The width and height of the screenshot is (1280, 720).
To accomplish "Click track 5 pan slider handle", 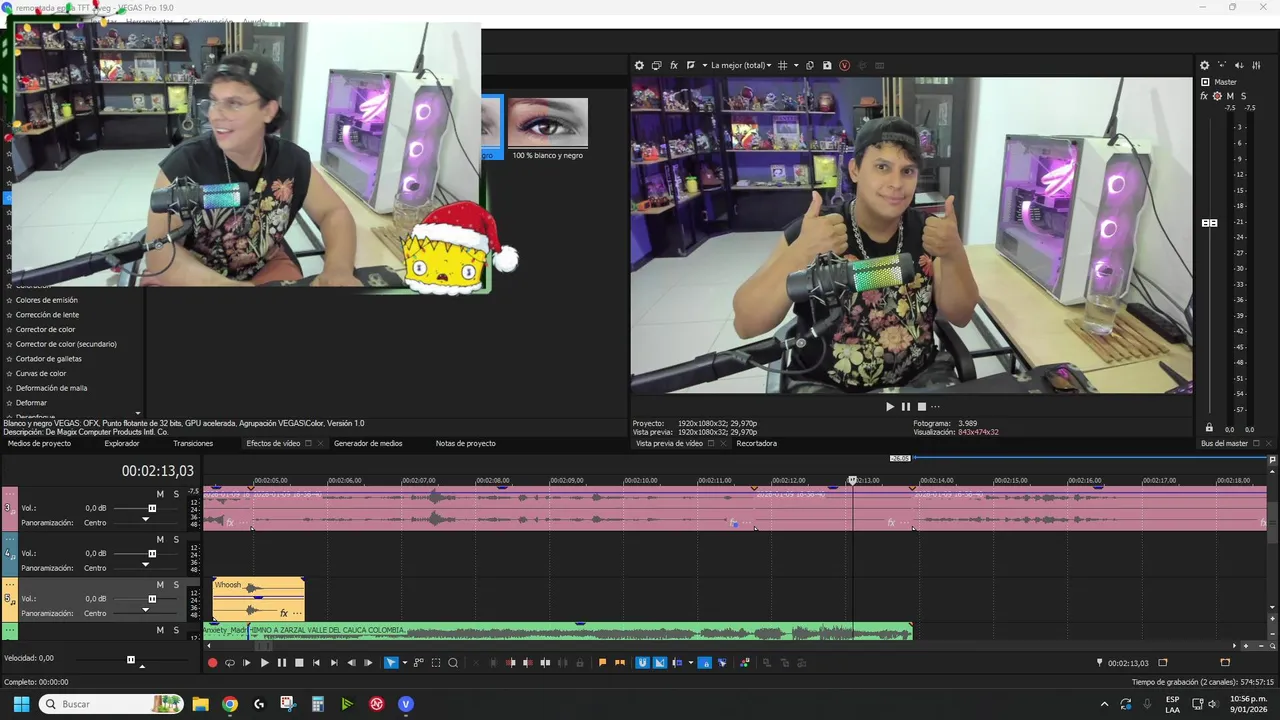I will click(145, 610).
